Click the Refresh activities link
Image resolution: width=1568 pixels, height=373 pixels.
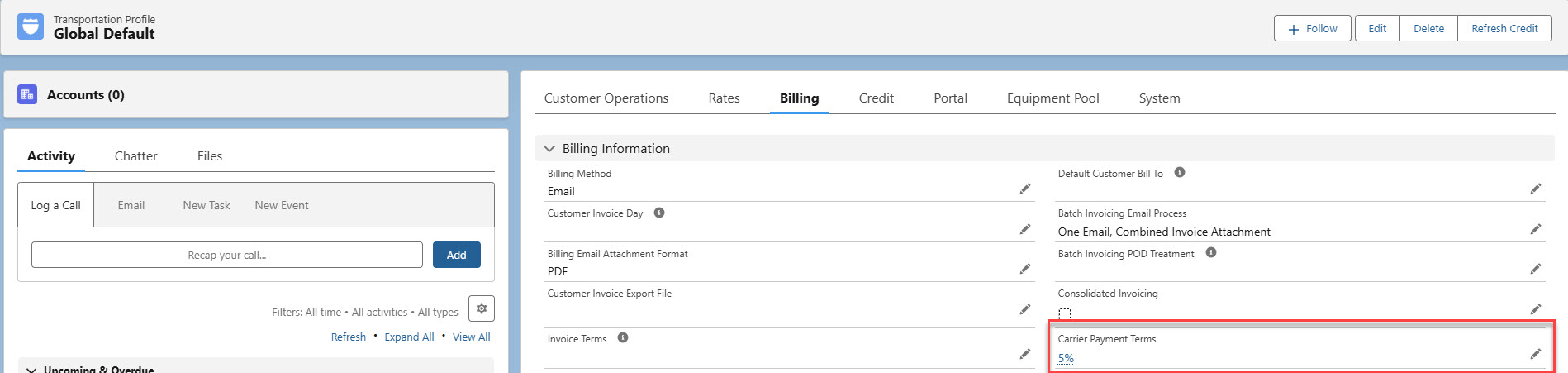point(349,337)
